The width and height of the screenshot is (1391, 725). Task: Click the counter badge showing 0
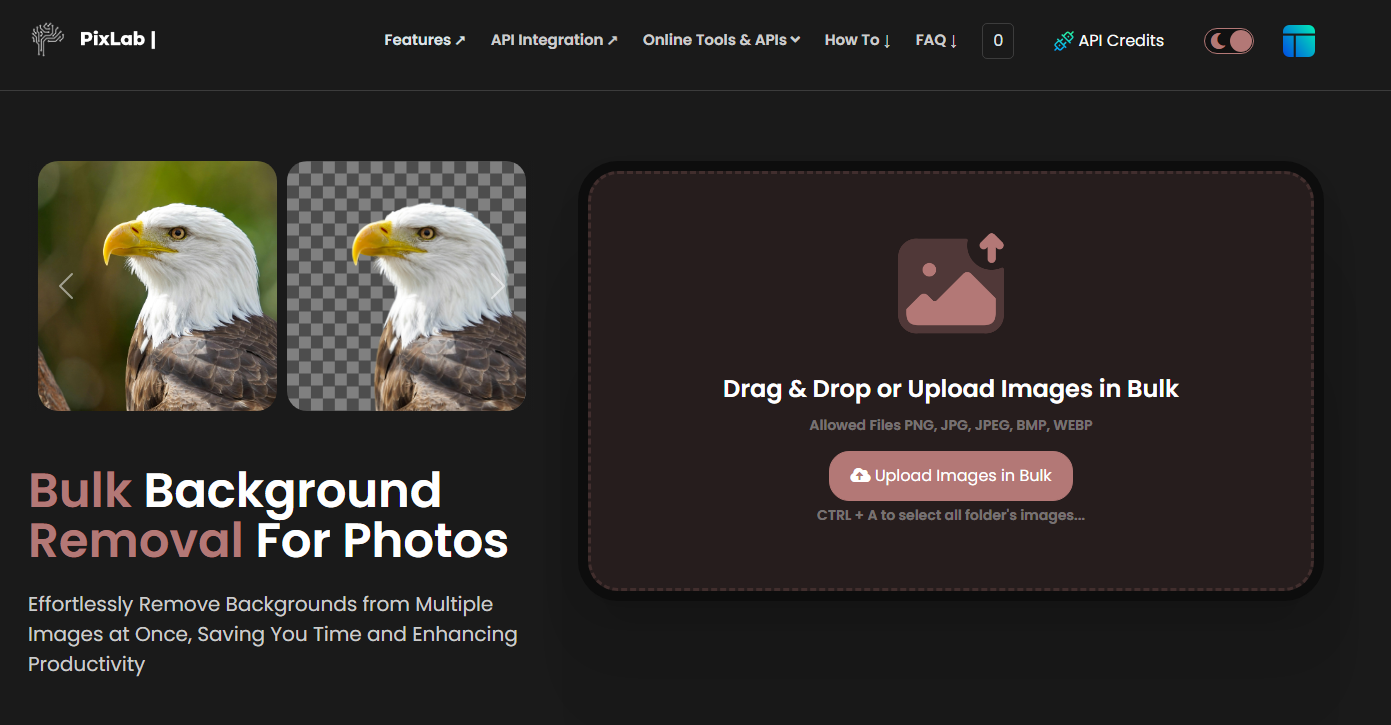click(x=998, y=41)
